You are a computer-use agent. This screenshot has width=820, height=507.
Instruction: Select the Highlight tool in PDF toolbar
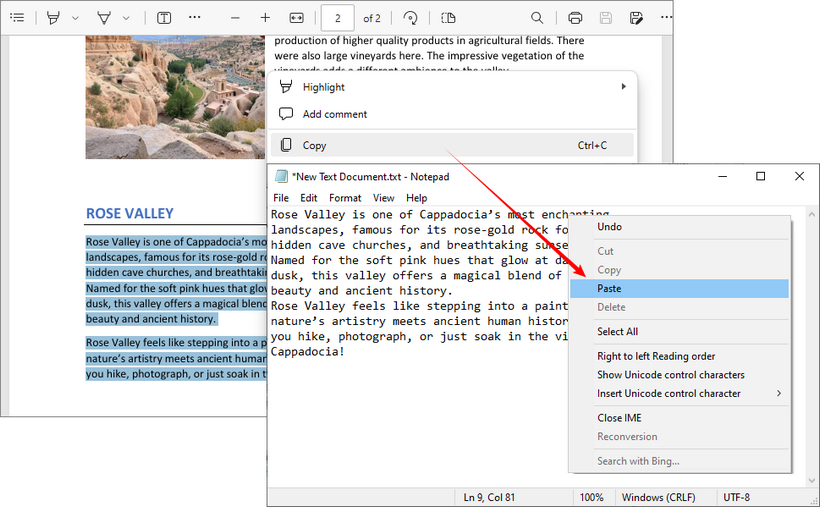53,18
